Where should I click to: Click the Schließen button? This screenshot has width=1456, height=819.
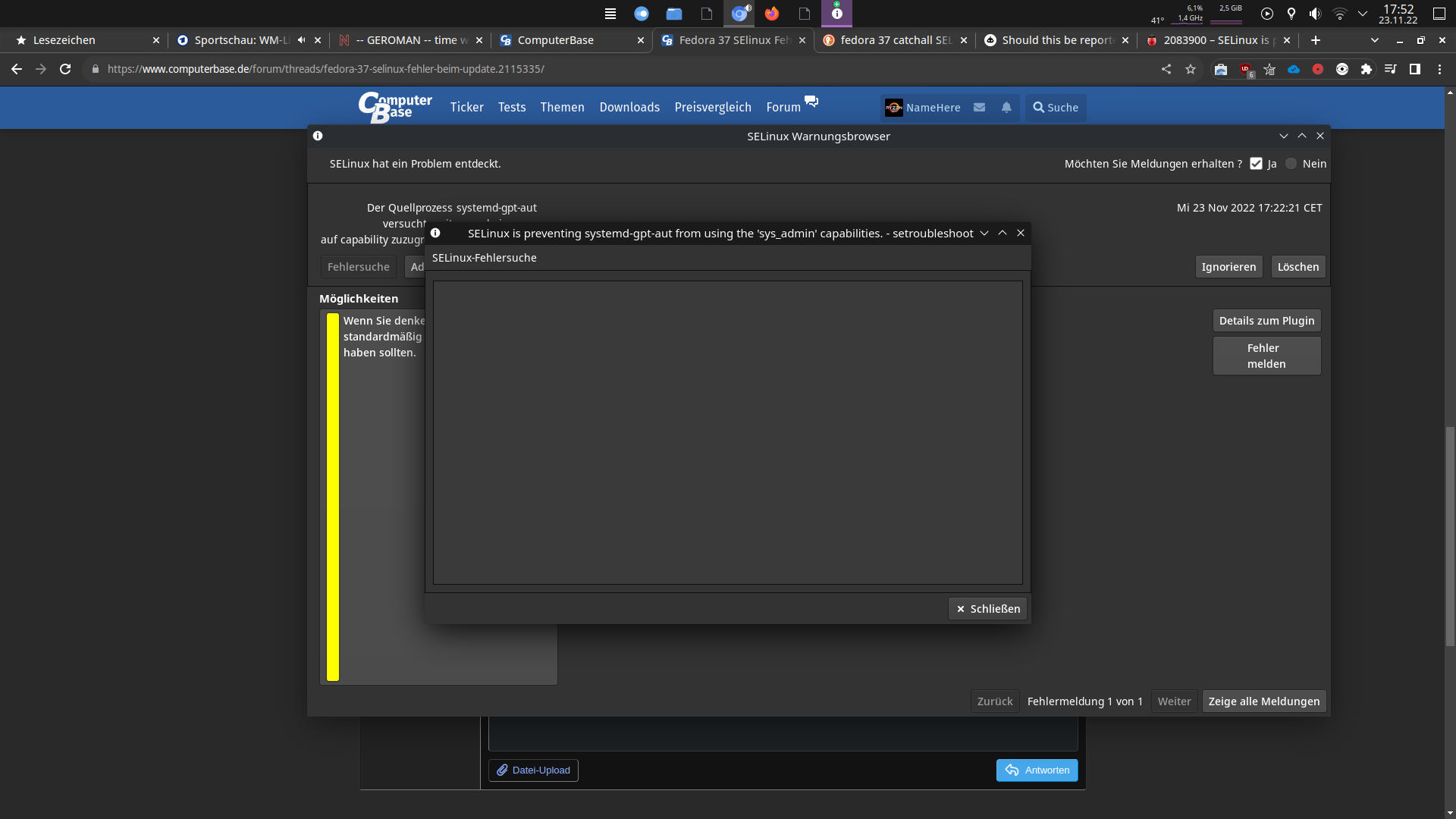coord(987,609)
